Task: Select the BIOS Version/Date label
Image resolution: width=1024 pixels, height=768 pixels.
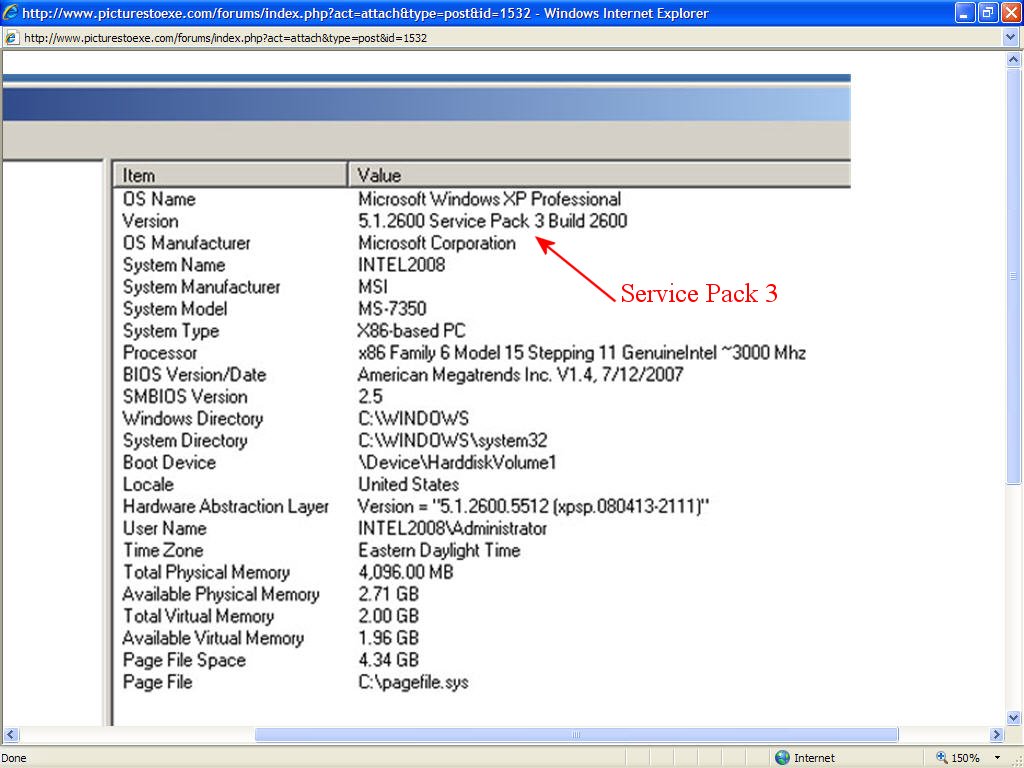Action: 195,374
